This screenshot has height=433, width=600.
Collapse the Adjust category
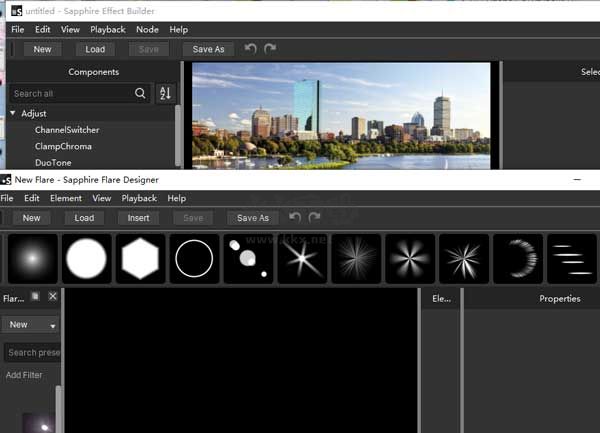click(13, 114)
